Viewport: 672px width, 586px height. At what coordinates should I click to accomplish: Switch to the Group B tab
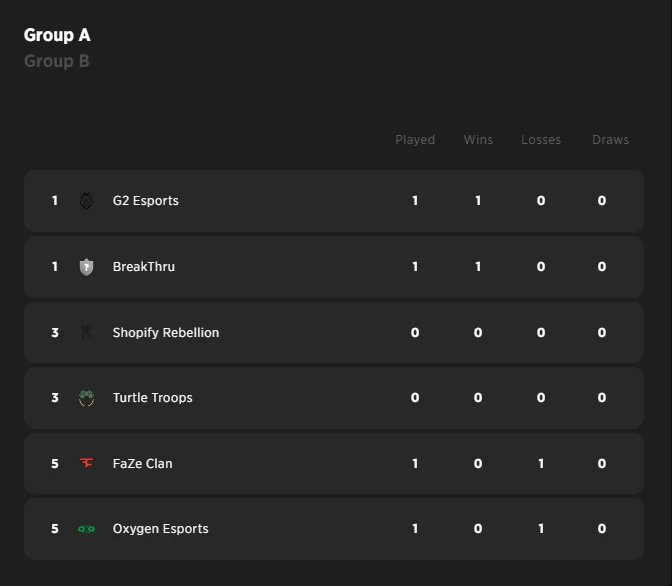(x=57, y=61)
